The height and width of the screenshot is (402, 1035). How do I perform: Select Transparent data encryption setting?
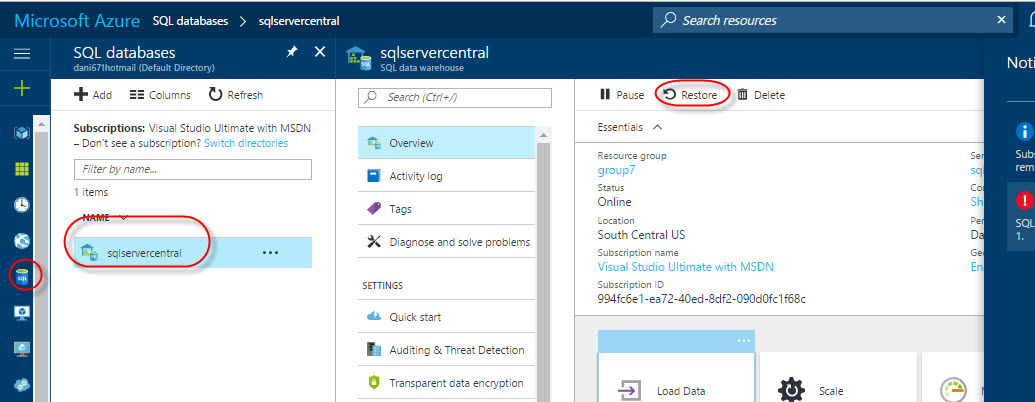pos(455,383)
